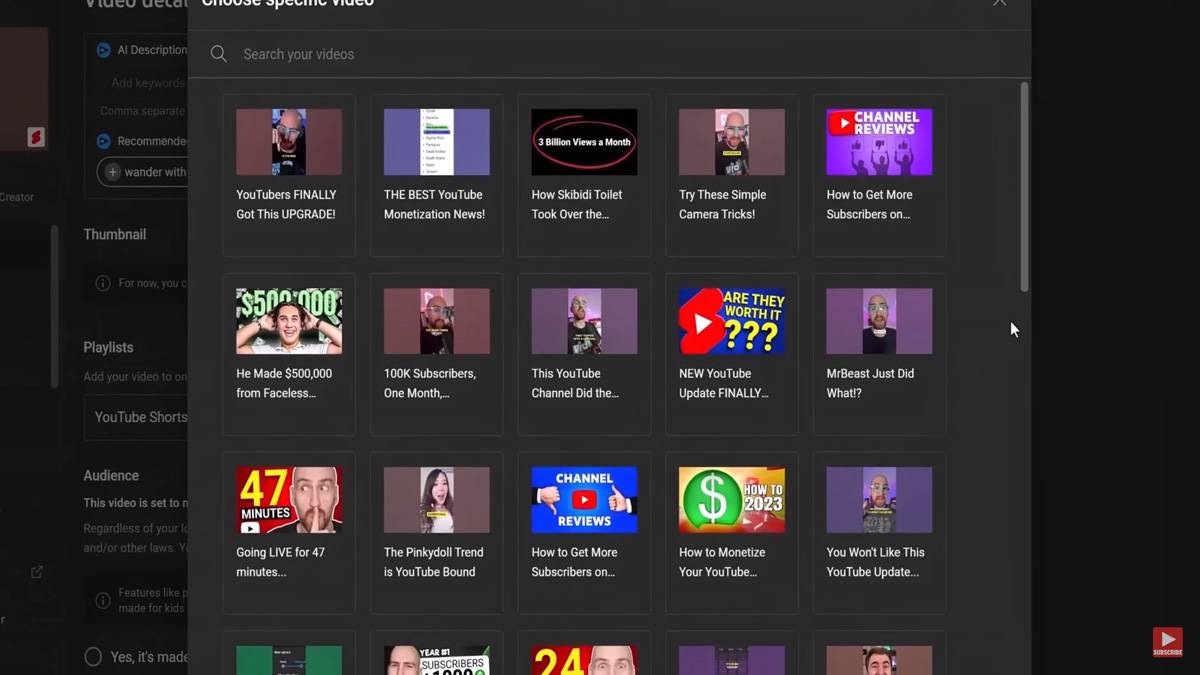The image size is (1200, 675).
Task: Click the Thumbnail info icon in background
Action: [x=103, y=283]
